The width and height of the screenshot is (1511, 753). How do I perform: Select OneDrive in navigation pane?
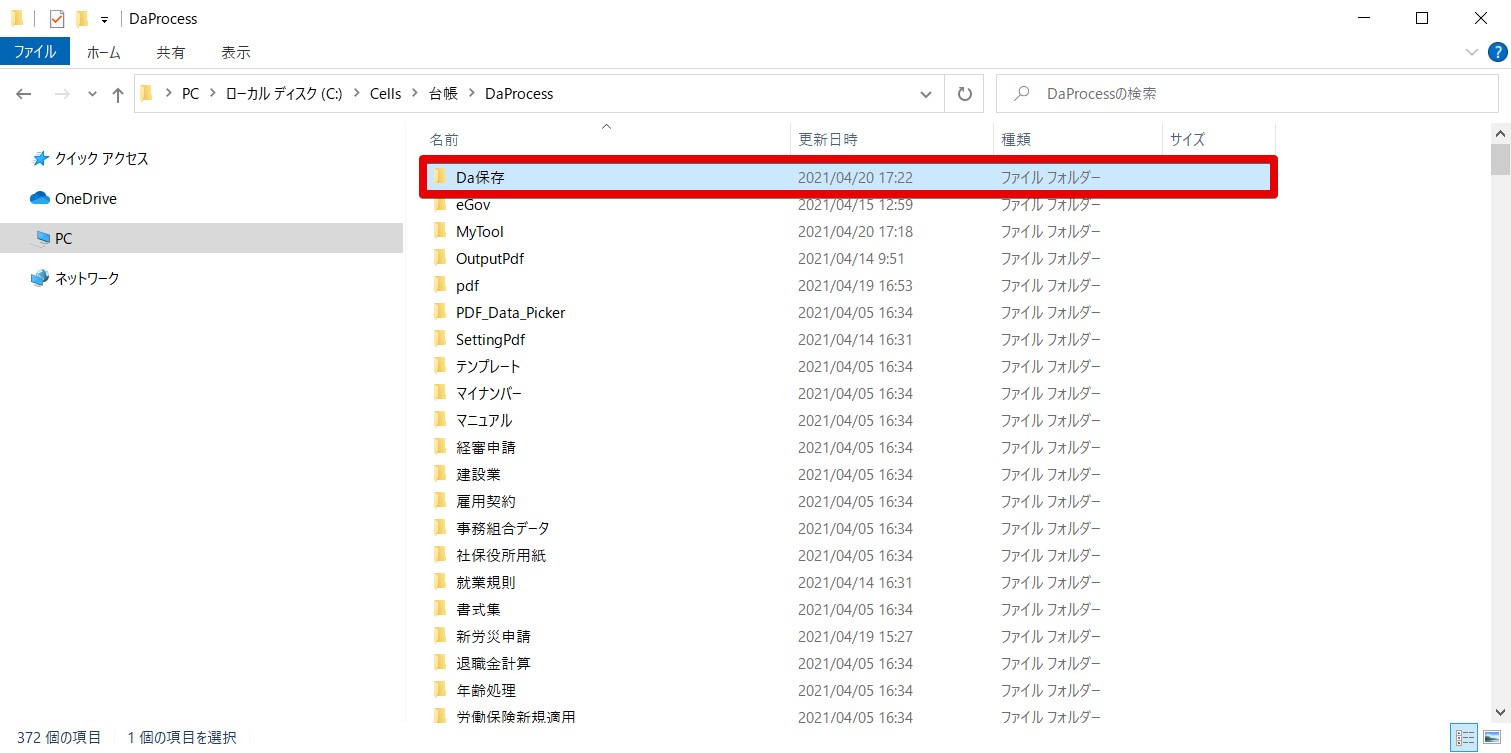click(85, 199)
